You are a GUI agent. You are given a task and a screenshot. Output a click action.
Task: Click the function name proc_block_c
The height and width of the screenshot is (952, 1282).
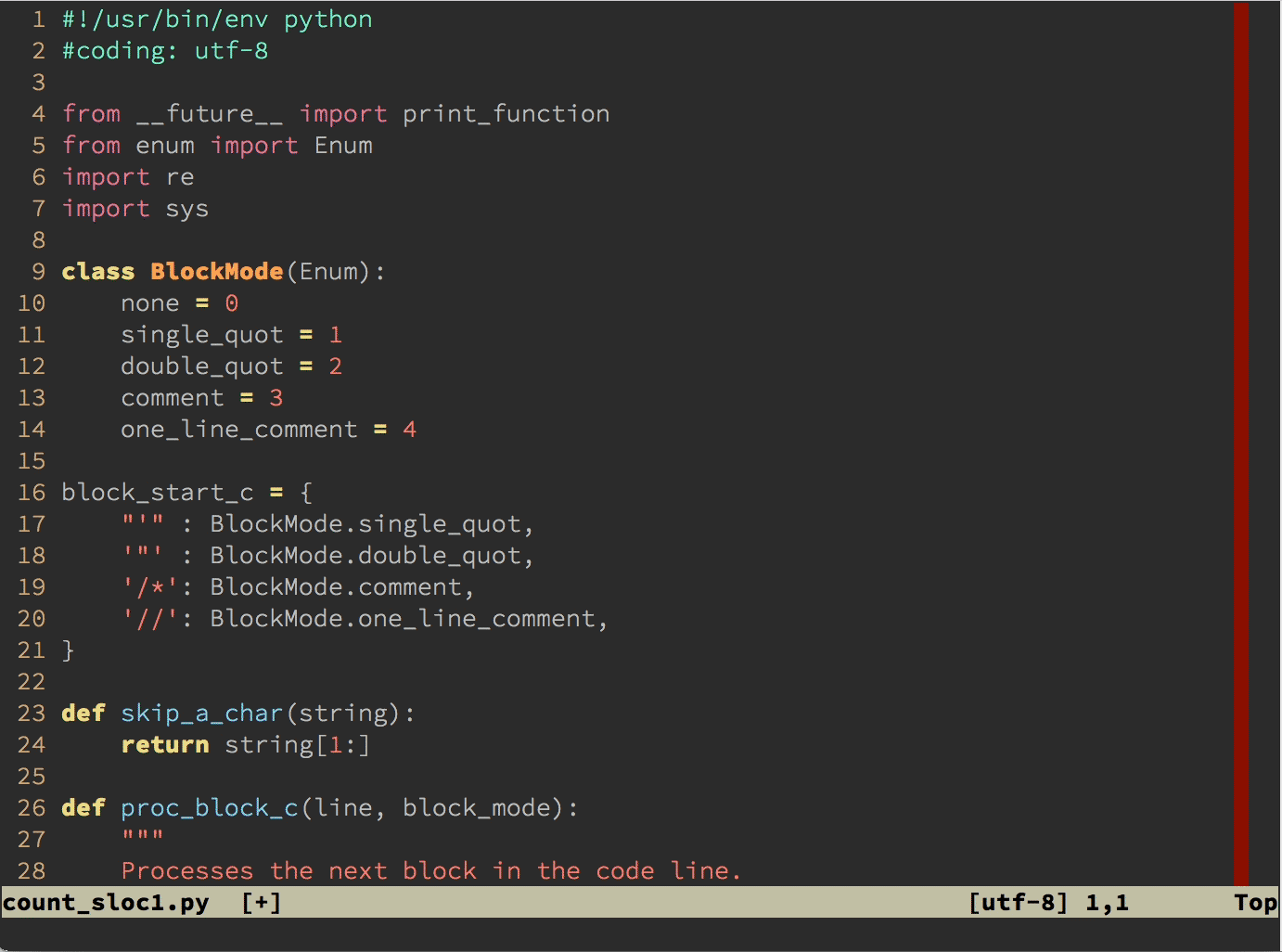pyautogui.click(x=209, y=807)
